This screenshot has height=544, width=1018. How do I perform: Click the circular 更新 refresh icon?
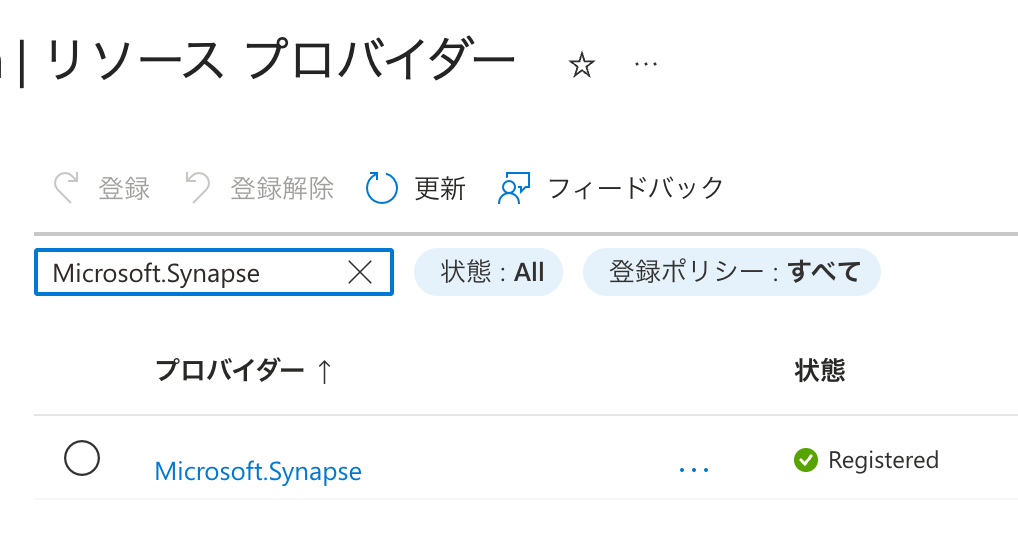tap(382, 187)
